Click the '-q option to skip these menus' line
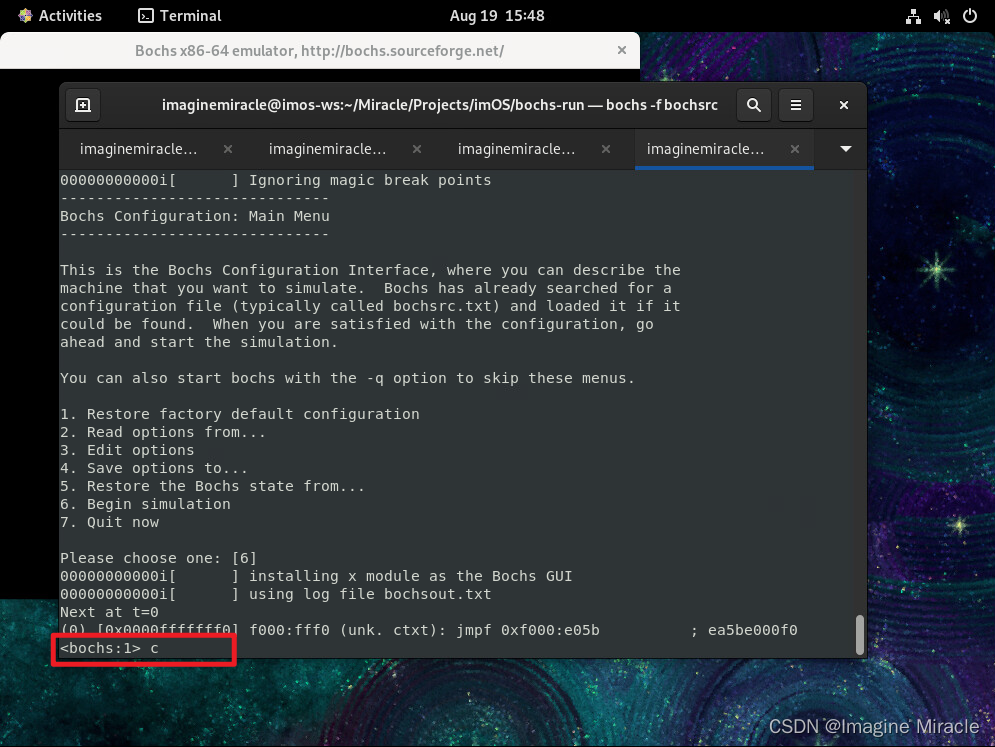Screen dimensions: 995x747 [x=347, y=378]
